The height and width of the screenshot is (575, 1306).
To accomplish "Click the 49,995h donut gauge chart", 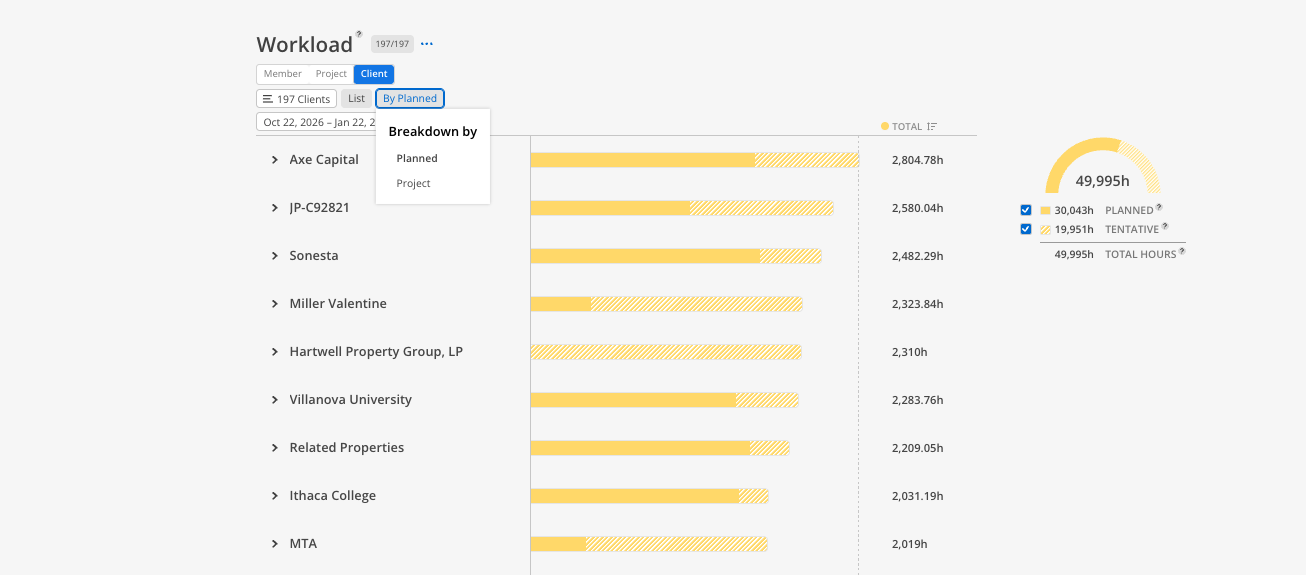I will pos(1102,166).
